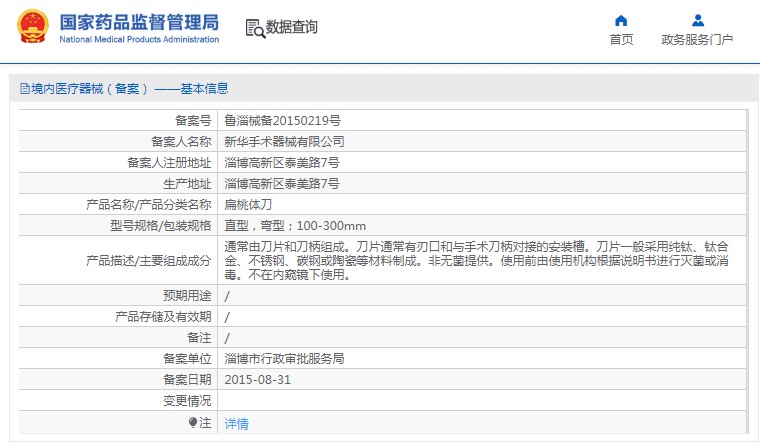Click the 备案单位 row label

[187, 359]
